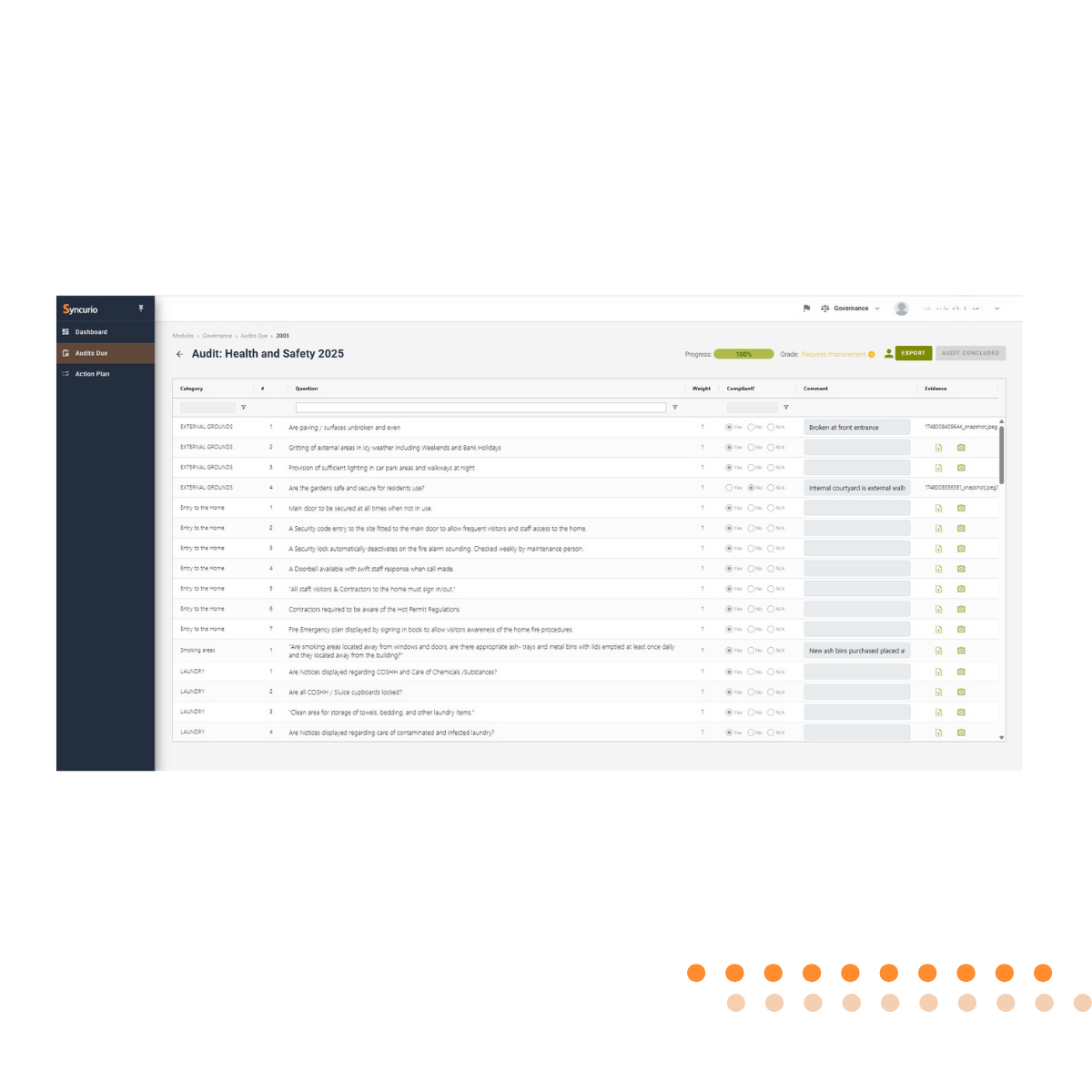Capture photo evidence for Main door security question
The image size is (1092, 1092).
962,508
